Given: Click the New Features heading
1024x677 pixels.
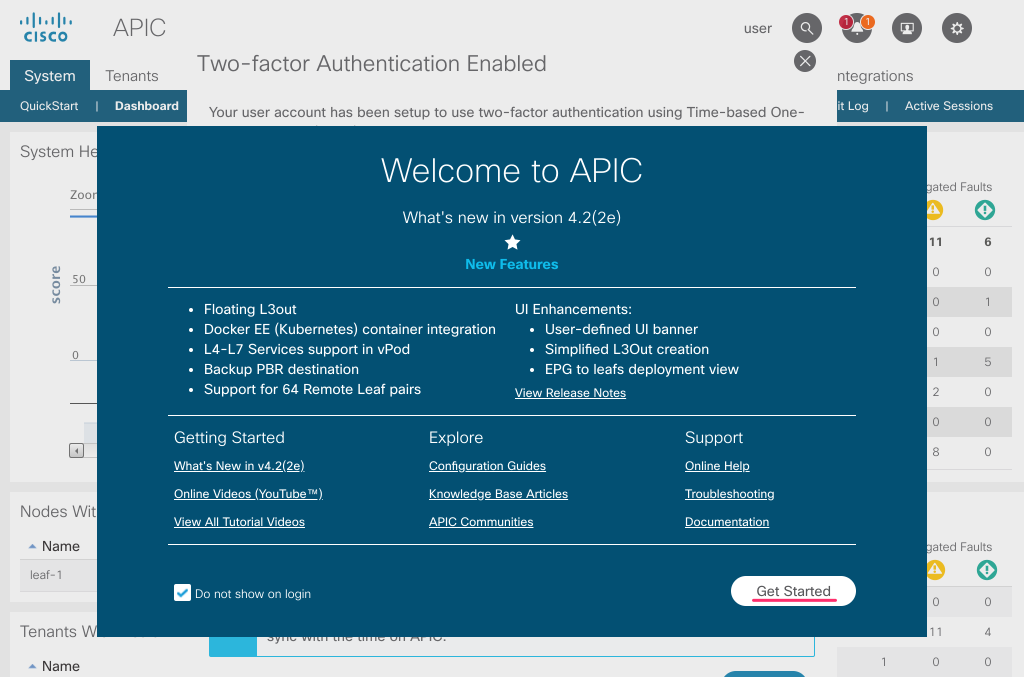Looking at the screenshot, I should (x=511, y=264).
